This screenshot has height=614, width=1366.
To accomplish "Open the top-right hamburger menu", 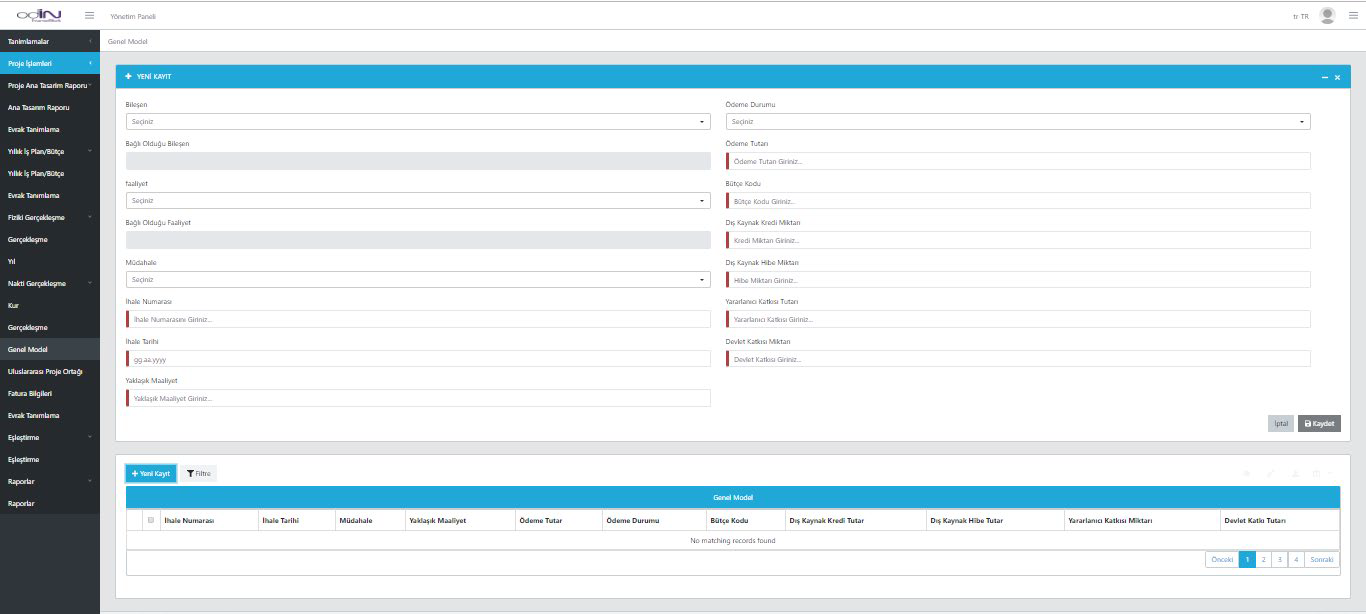I will [1353, 16].
